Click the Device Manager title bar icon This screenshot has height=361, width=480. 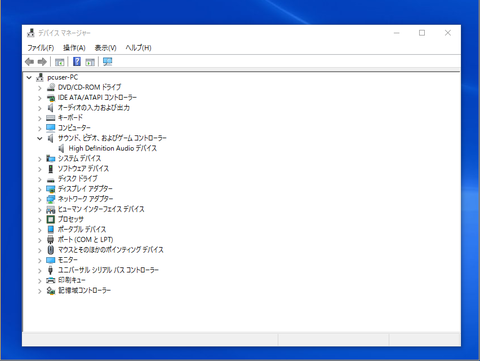click(31, 33)
